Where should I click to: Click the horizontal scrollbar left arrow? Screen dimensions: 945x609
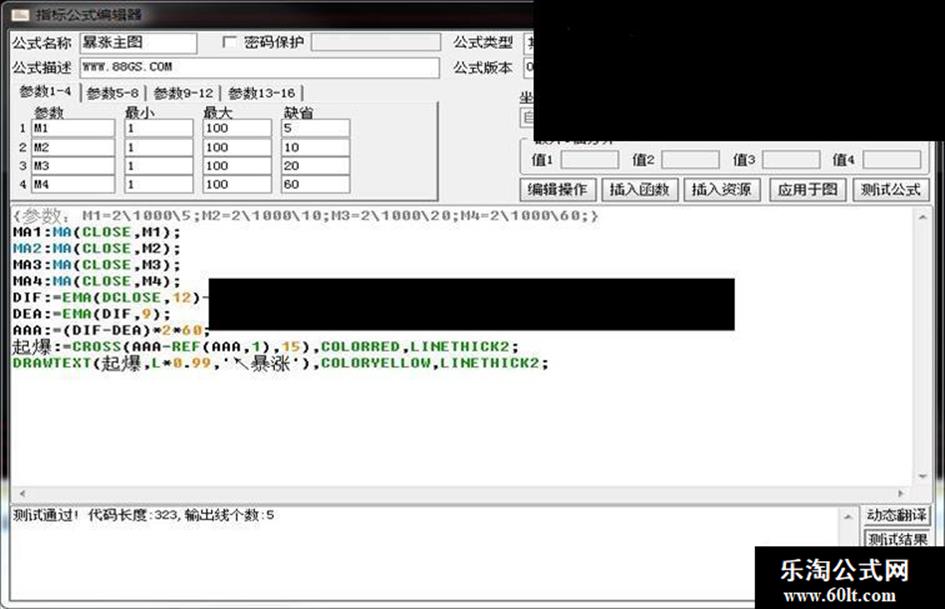coord(22,493)
